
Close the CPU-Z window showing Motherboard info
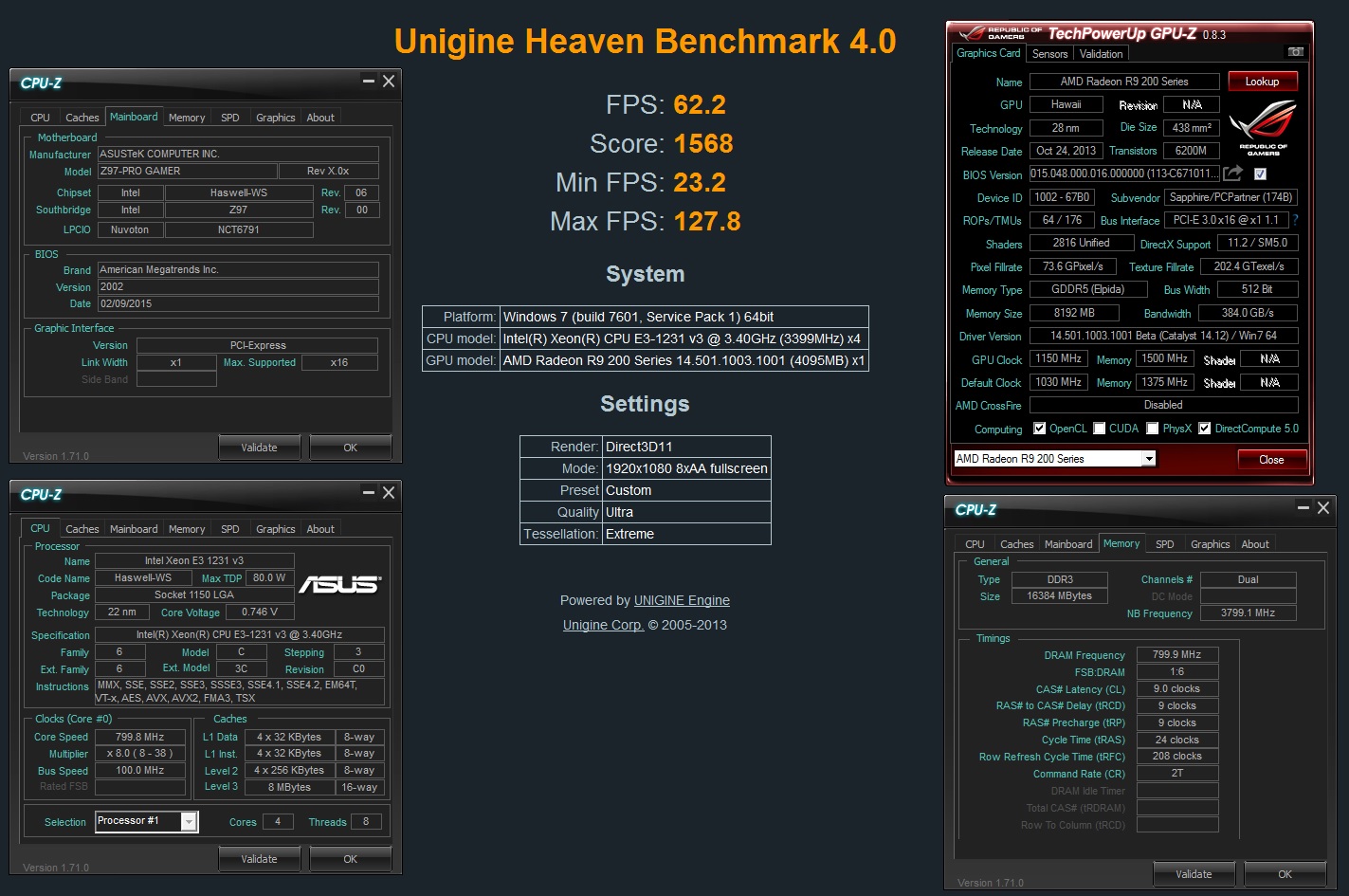[x=389, y=82]
